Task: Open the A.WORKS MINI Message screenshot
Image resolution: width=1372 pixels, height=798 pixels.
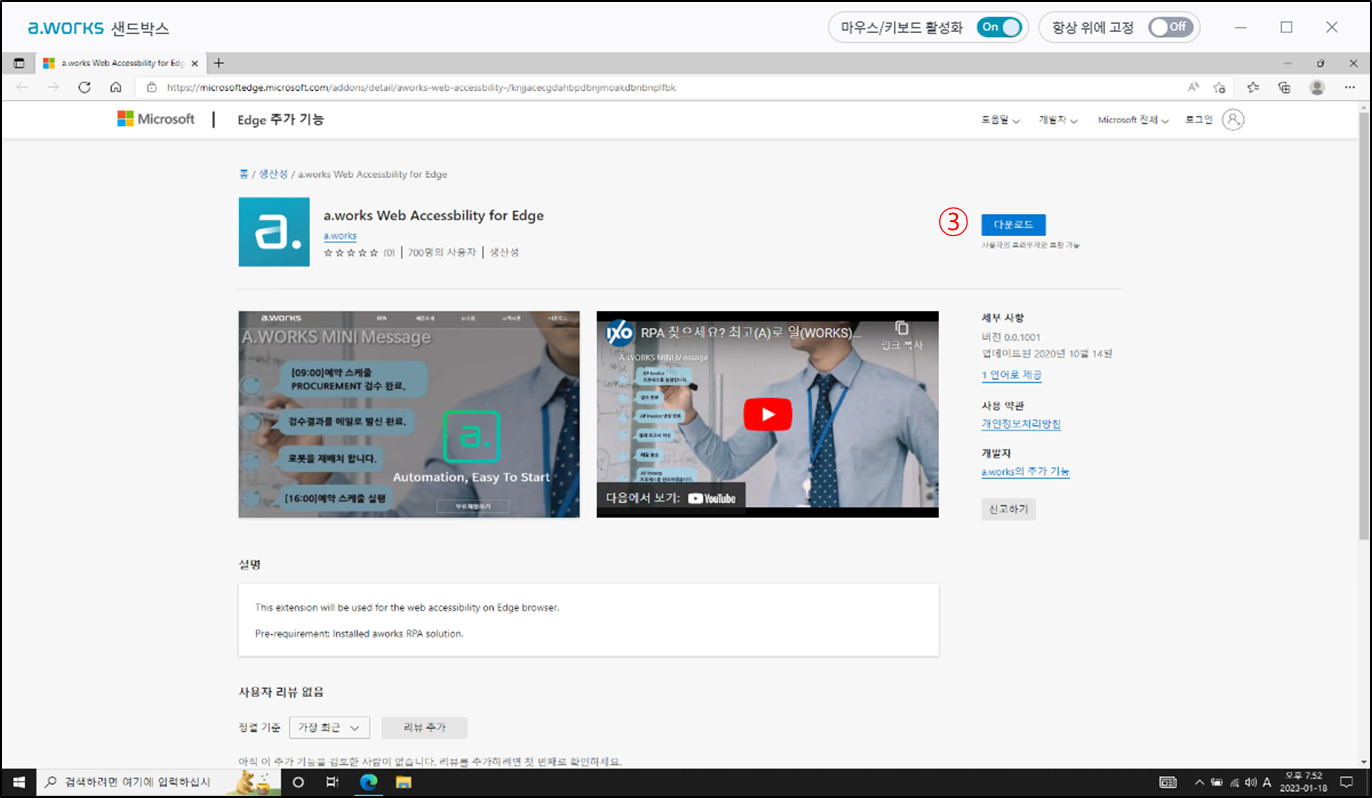Action: click(409, 414)
